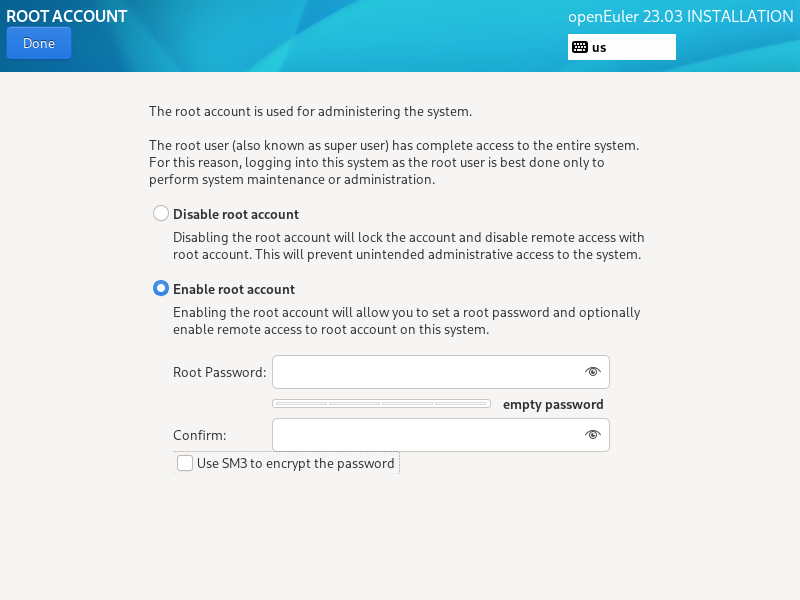Screen dimensions: 800x600
Task: Show password via Root Password eye icon
Action: click(x=593, y=372)
